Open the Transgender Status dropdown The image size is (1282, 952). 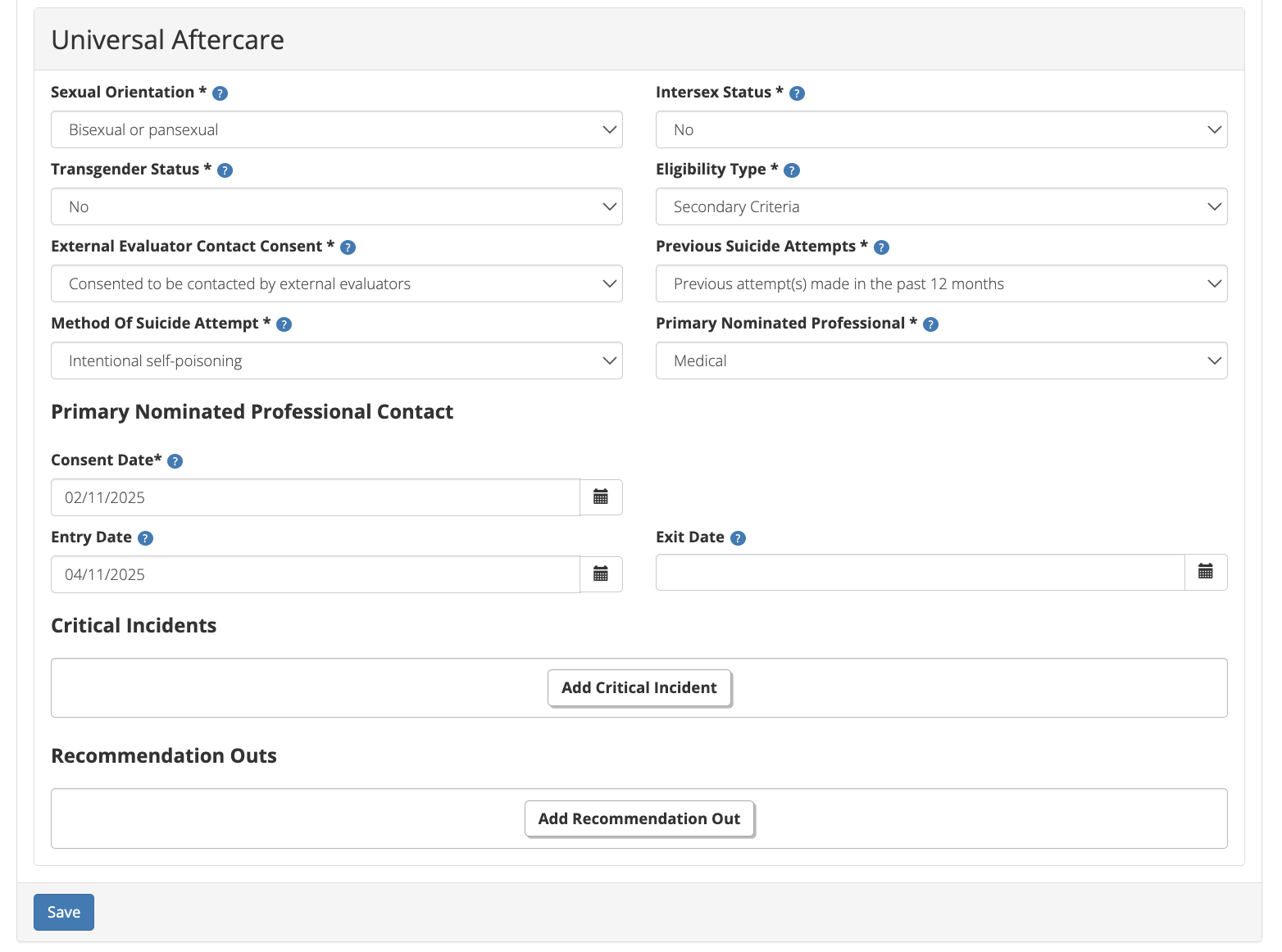tap(336, 206)
